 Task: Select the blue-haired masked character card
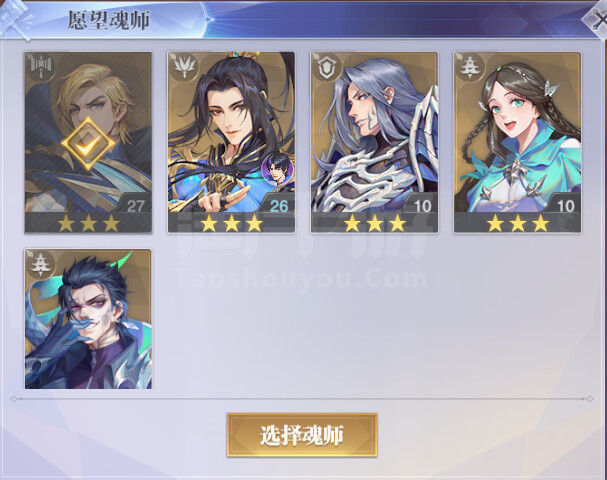88,319
